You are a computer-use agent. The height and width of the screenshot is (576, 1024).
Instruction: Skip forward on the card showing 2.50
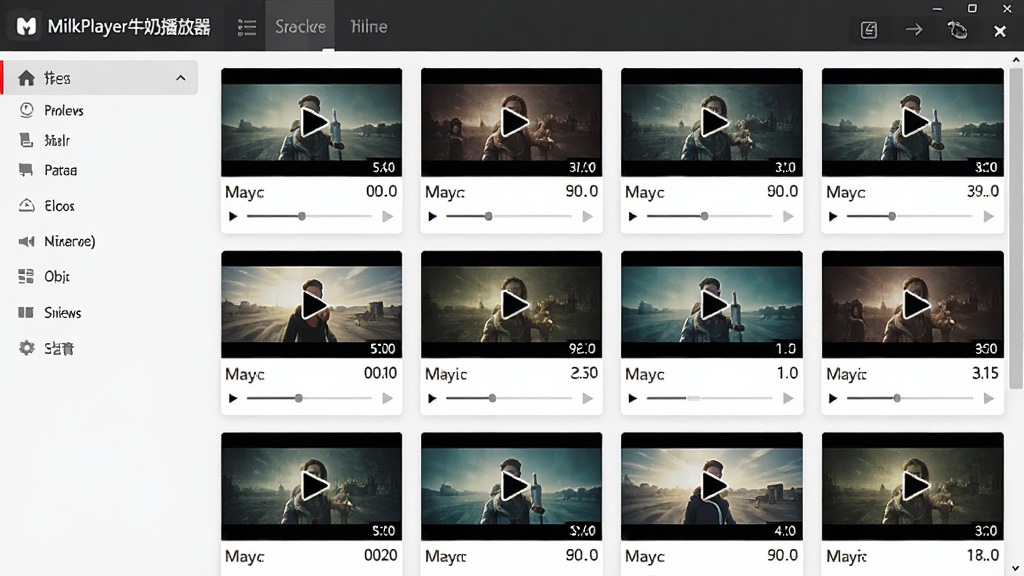click(588, 398)
